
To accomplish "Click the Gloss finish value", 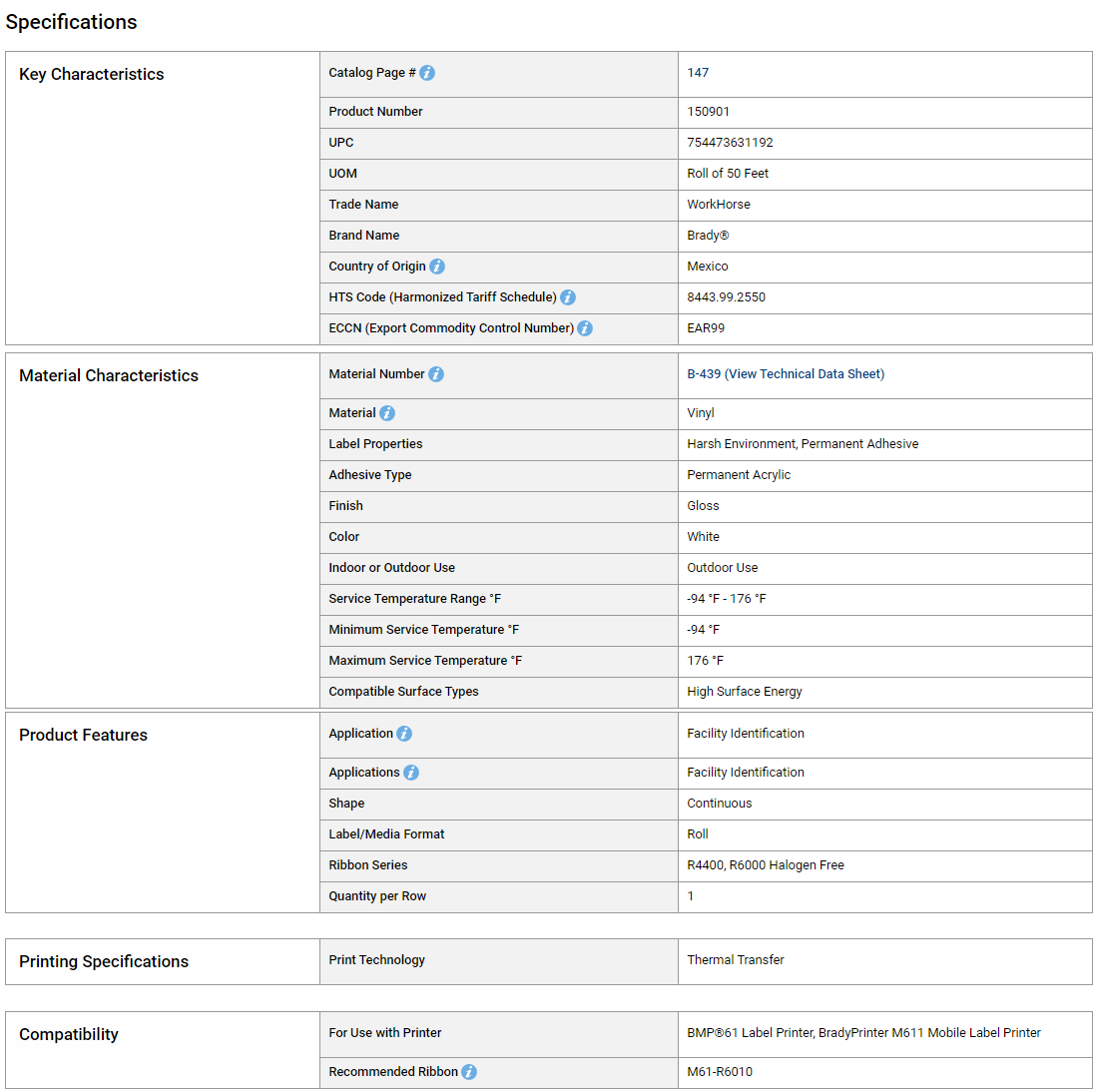I will tap(703, 506).
